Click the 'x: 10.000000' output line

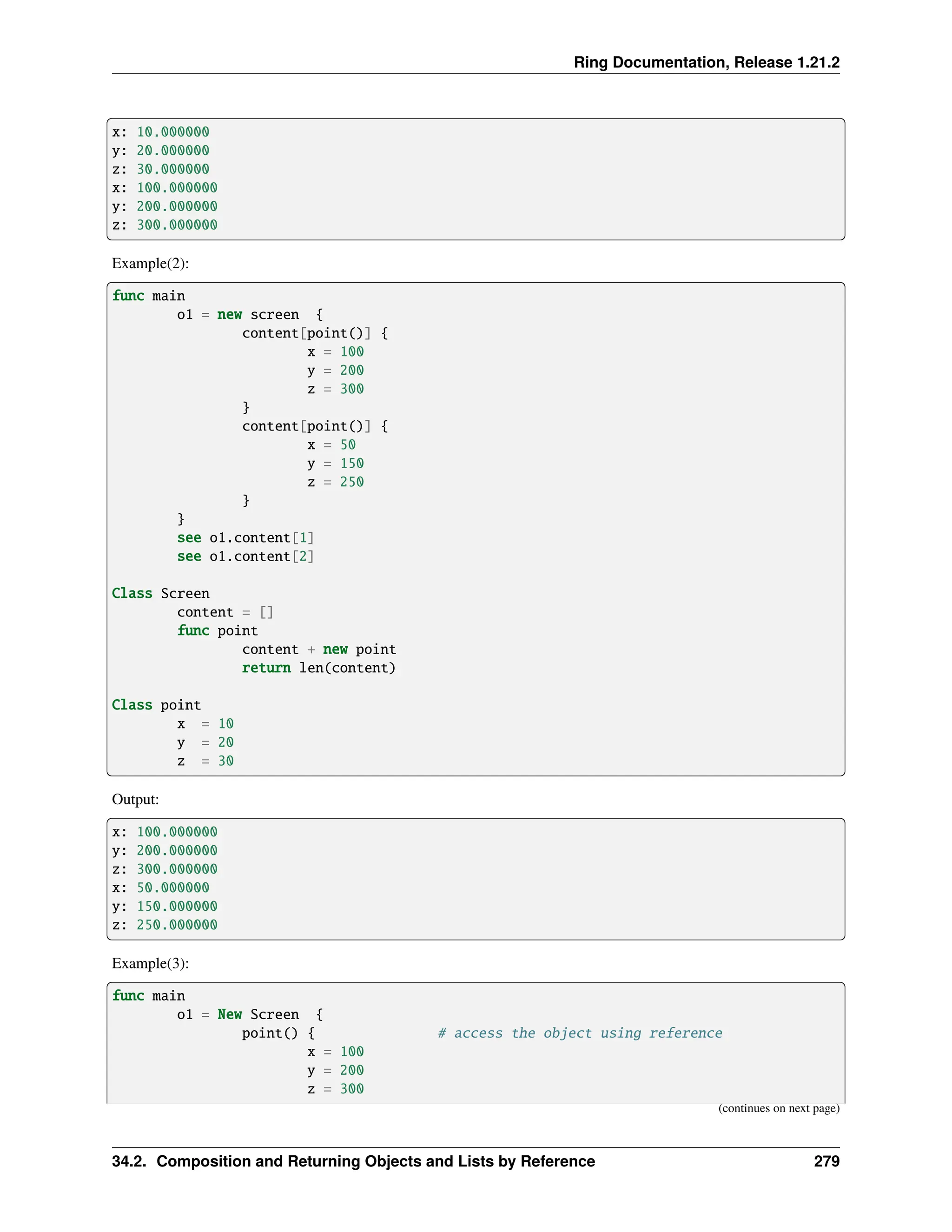[x=161, y=132]
